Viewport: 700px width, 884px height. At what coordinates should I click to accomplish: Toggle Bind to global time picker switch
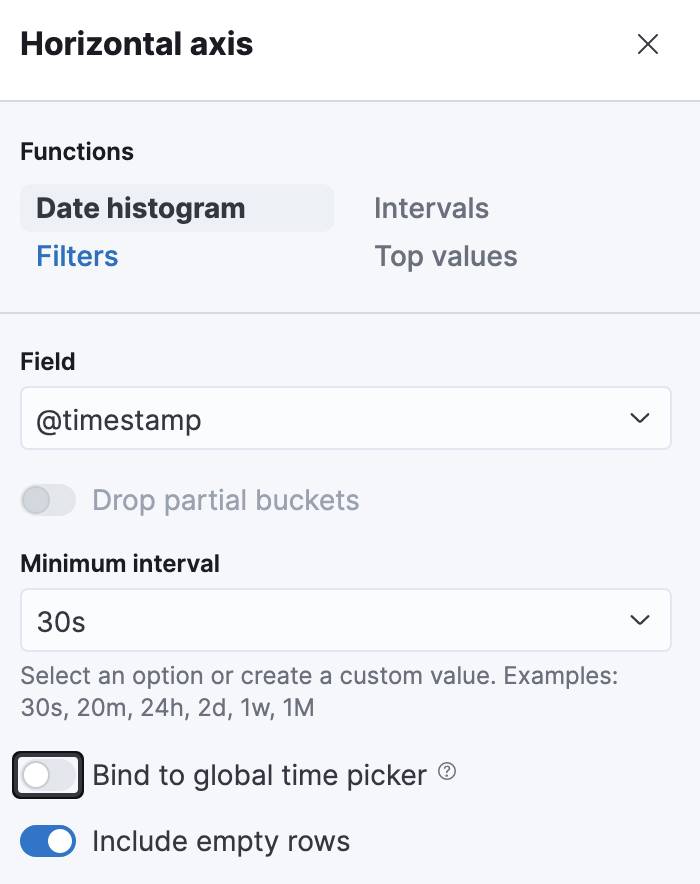[x=48, y=775]
